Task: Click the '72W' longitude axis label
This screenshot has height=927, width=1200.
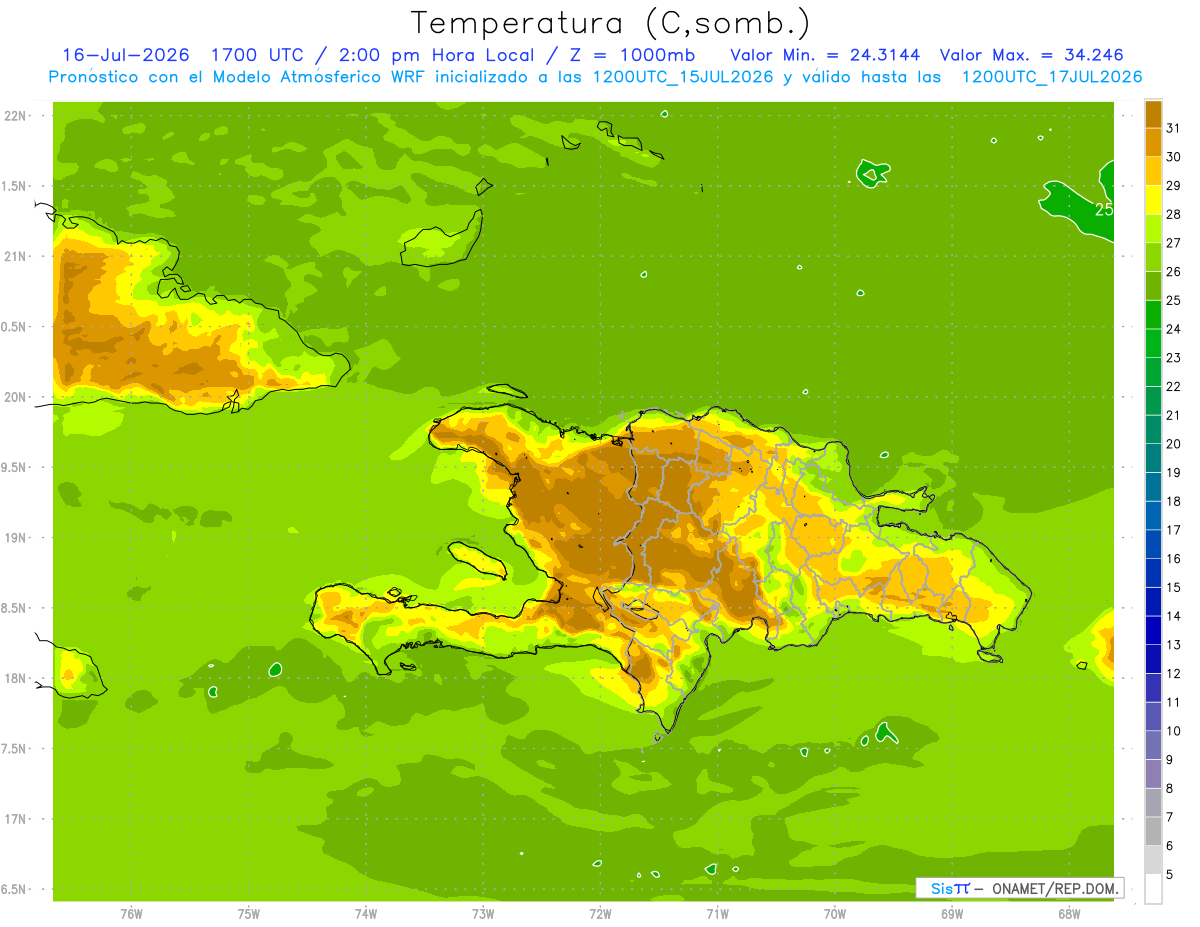Action: (600, 914)
